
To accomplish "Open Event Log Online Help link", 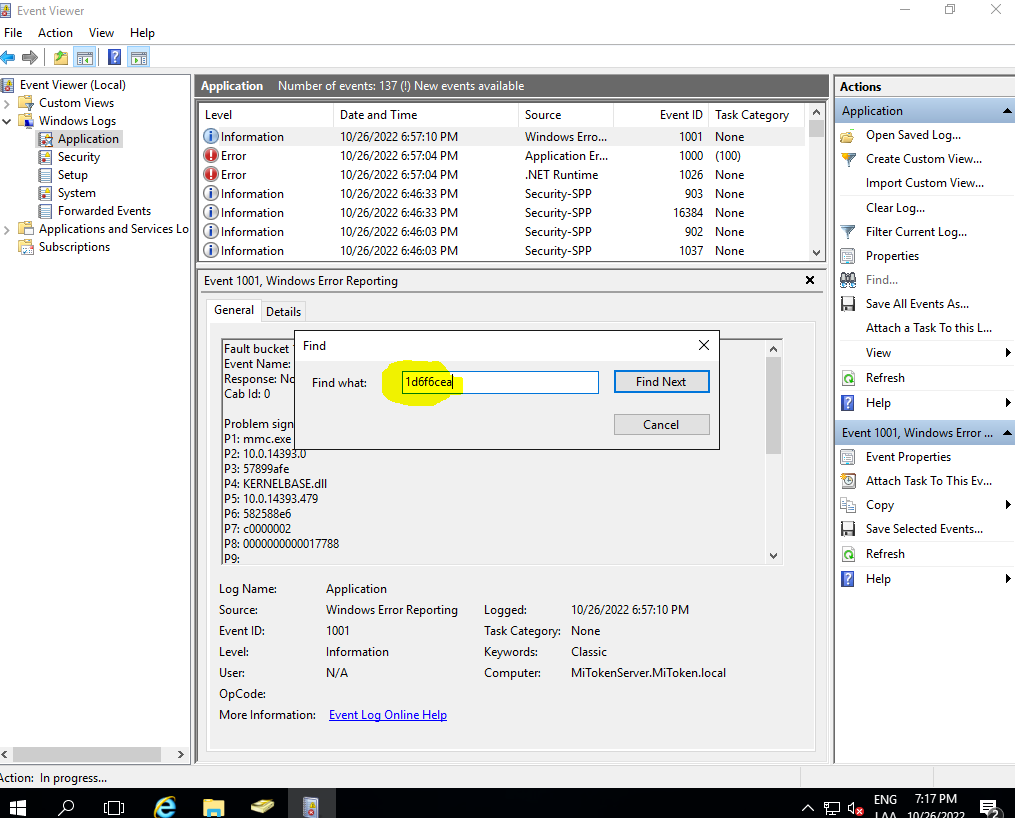I will (388, 715).
